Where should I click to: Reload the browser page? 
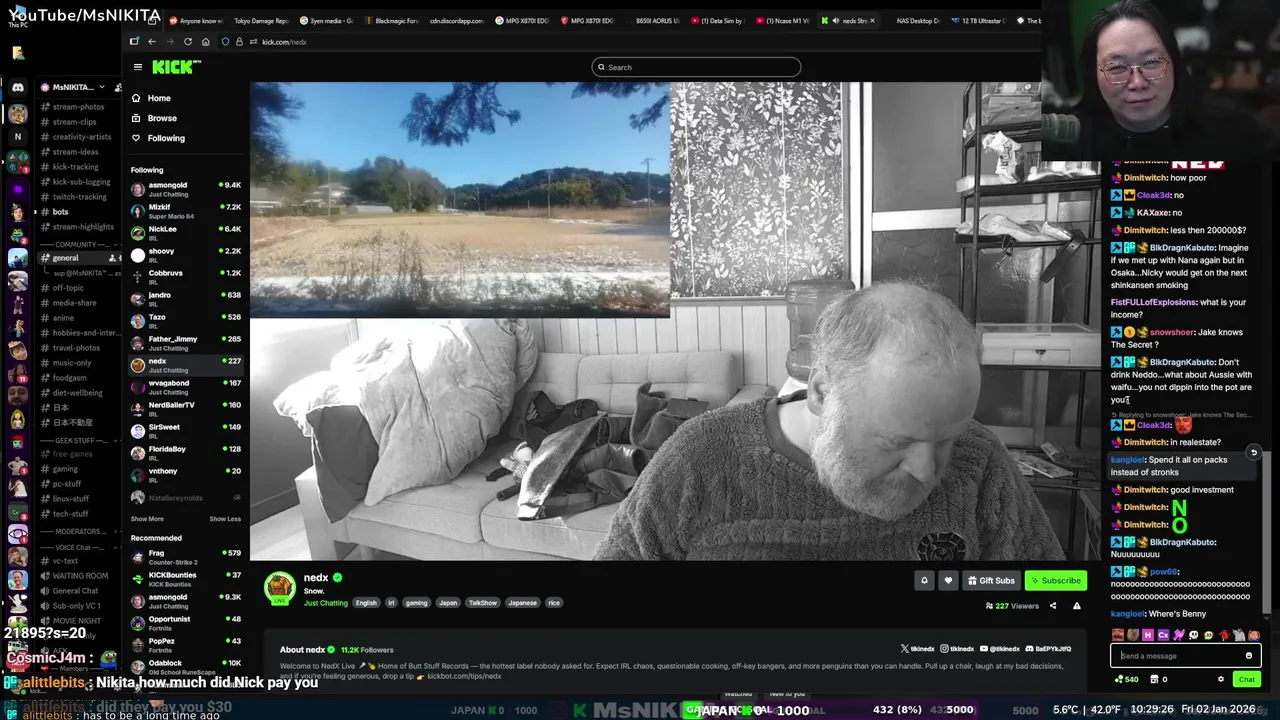coord(187,41)
